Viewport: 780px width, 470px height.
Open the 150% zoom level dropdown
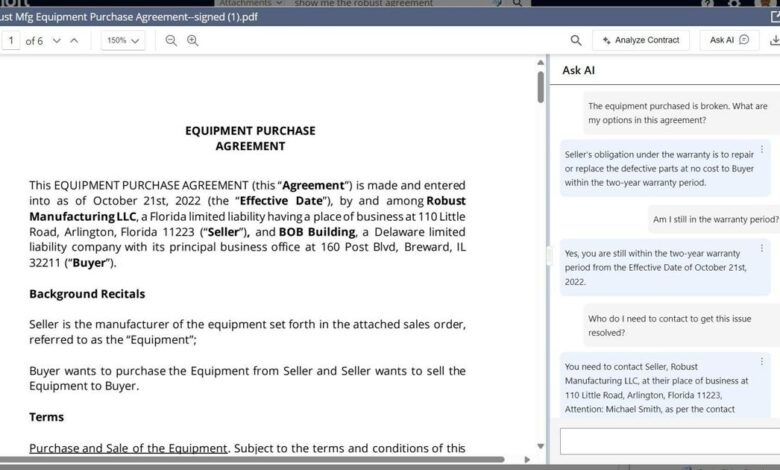[123, 40]
